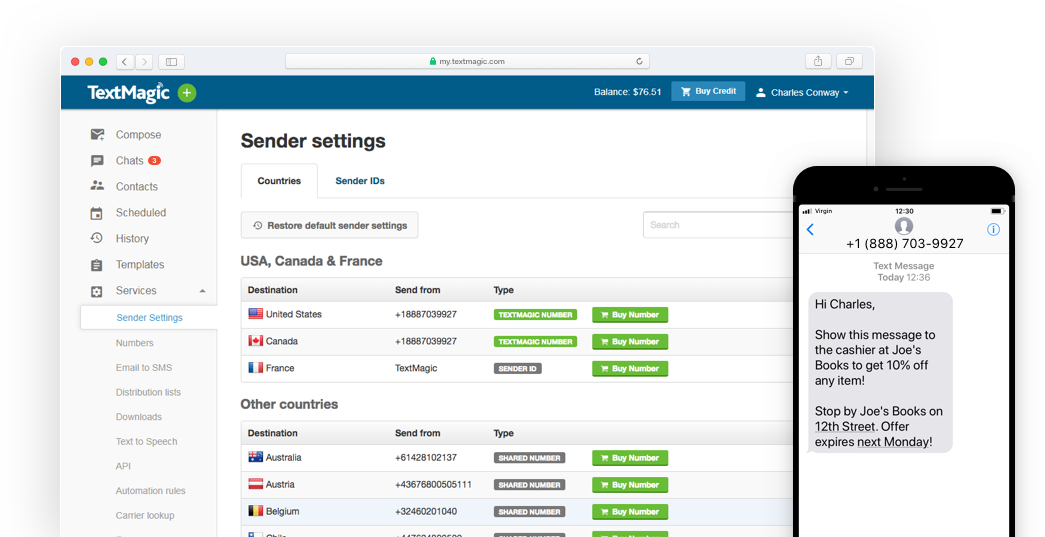Viewport: 1045px width, 537px height.
Task: Click Belgium number +32460201040
Action: [426, 512]
